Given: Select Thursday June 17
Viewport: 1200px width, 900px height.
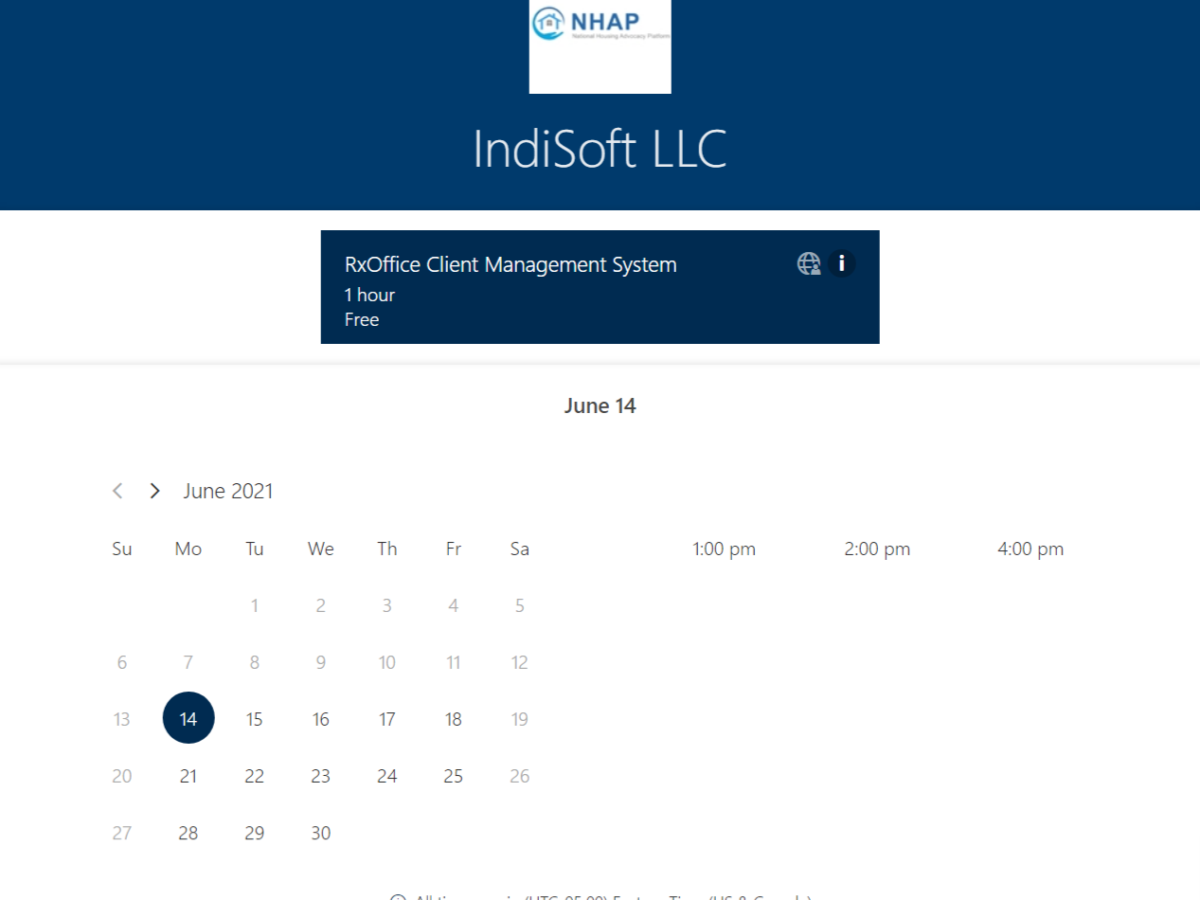Looking at the screenshot, I should (387, 719).
